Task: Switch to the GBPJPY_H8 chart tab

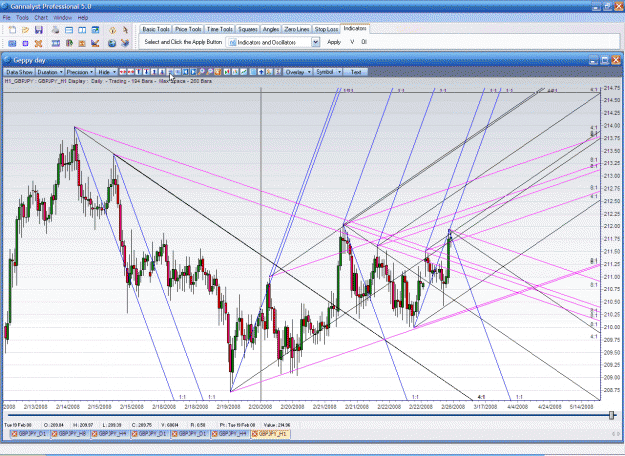Action: tap(70, 434)
